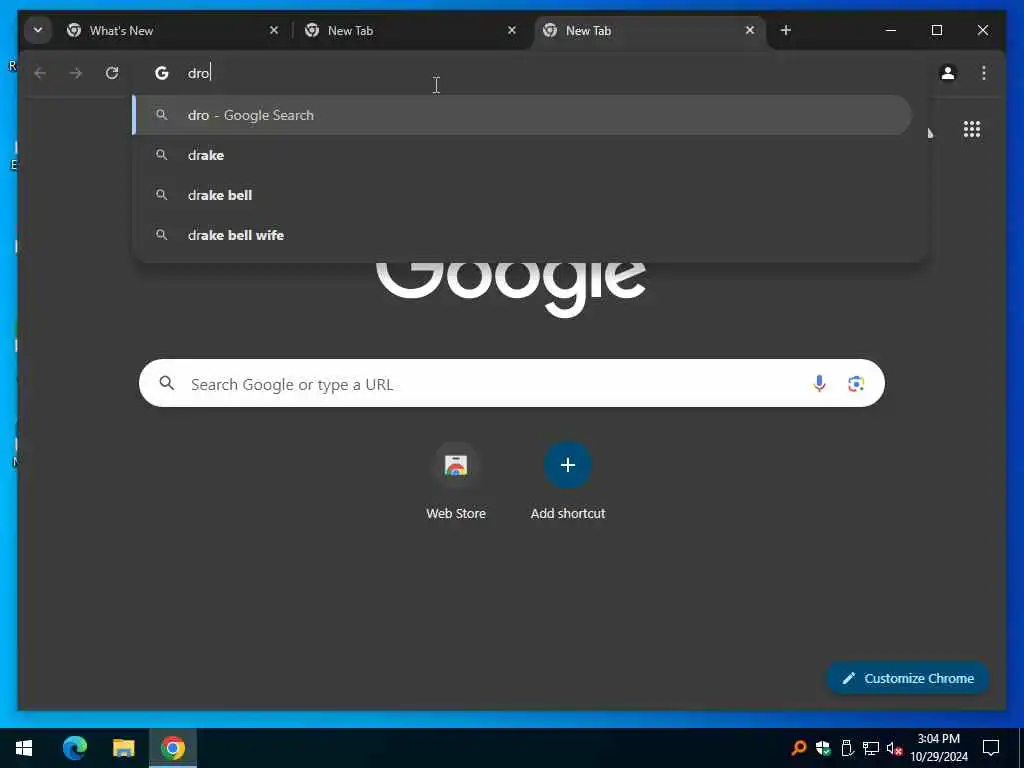Screen dimensions: 1024x768
Task: Open the network tray icon
Action: (871, 748)
